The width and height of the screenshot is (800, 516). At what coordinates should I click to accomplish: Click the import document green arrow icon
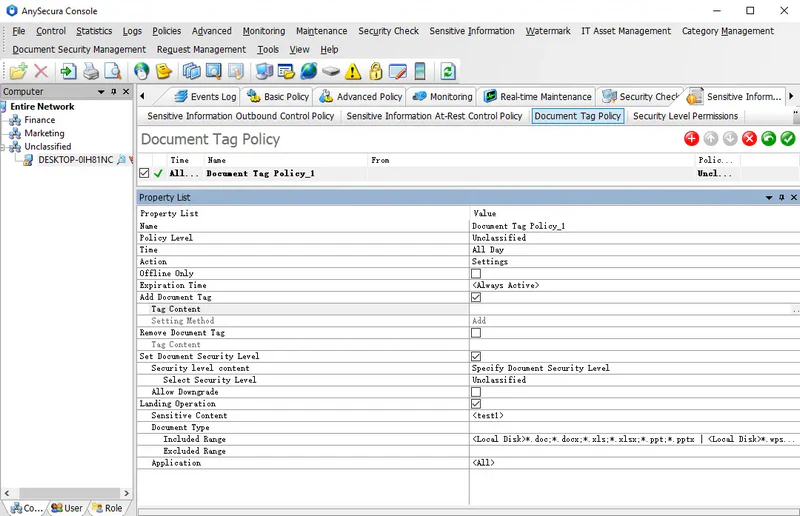68,71
